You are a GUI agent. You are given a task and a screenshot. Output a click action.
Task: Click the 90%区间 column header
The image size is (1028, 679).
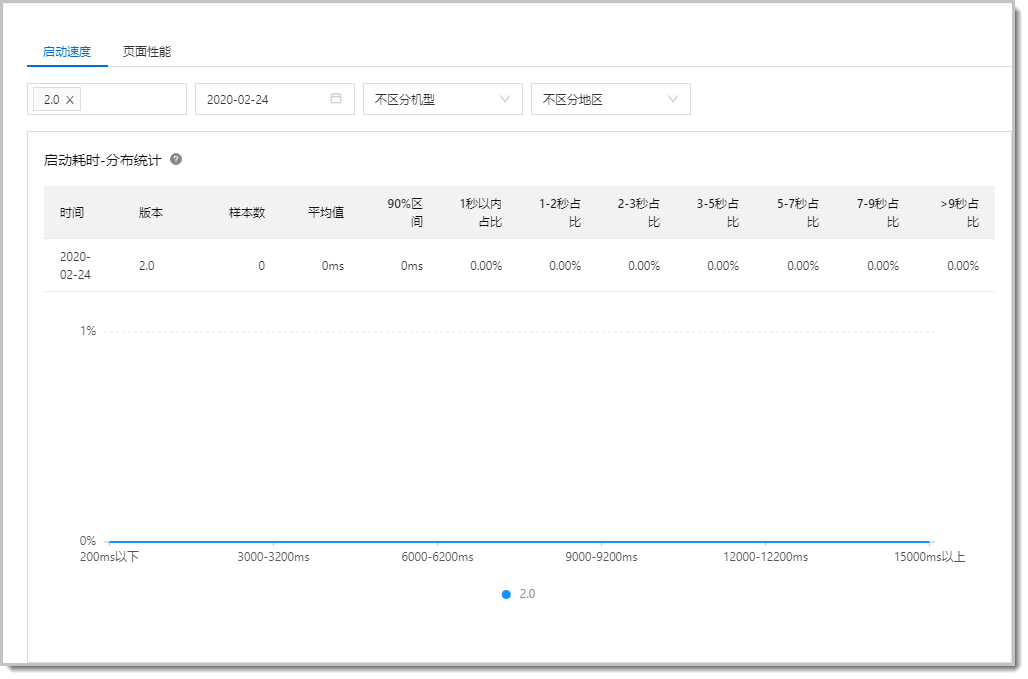click(405, 212)
